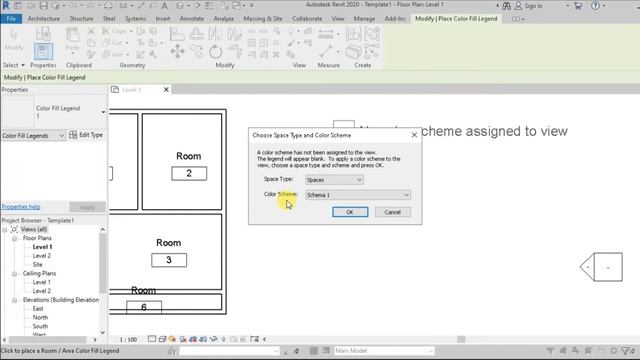Screen dimensions: 640x360
Task: Open the default 3D view icon
Action: click(180, 6)
